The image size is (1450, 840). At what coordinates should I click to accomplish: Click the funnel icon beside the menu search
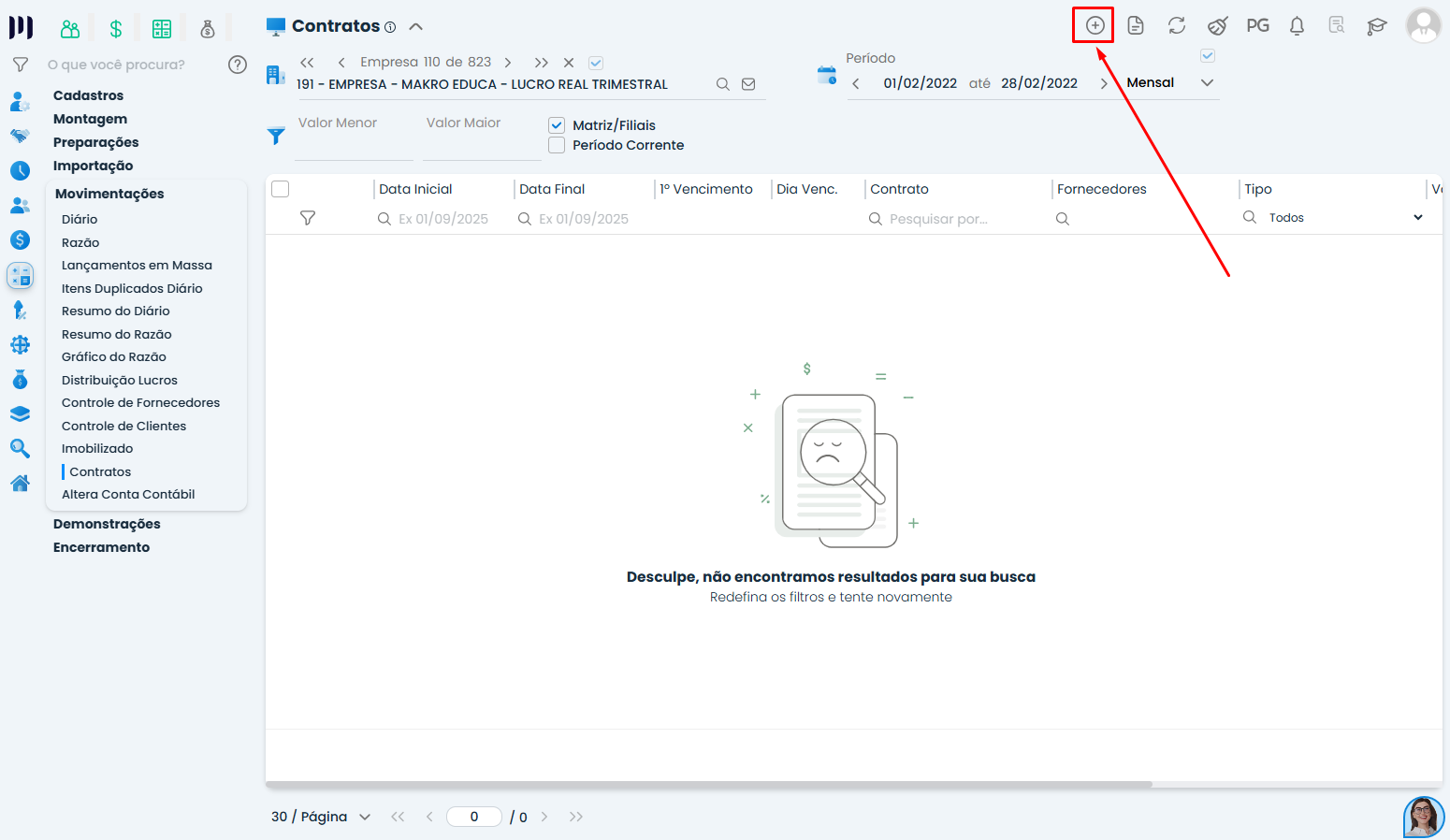tap(21, 65)
